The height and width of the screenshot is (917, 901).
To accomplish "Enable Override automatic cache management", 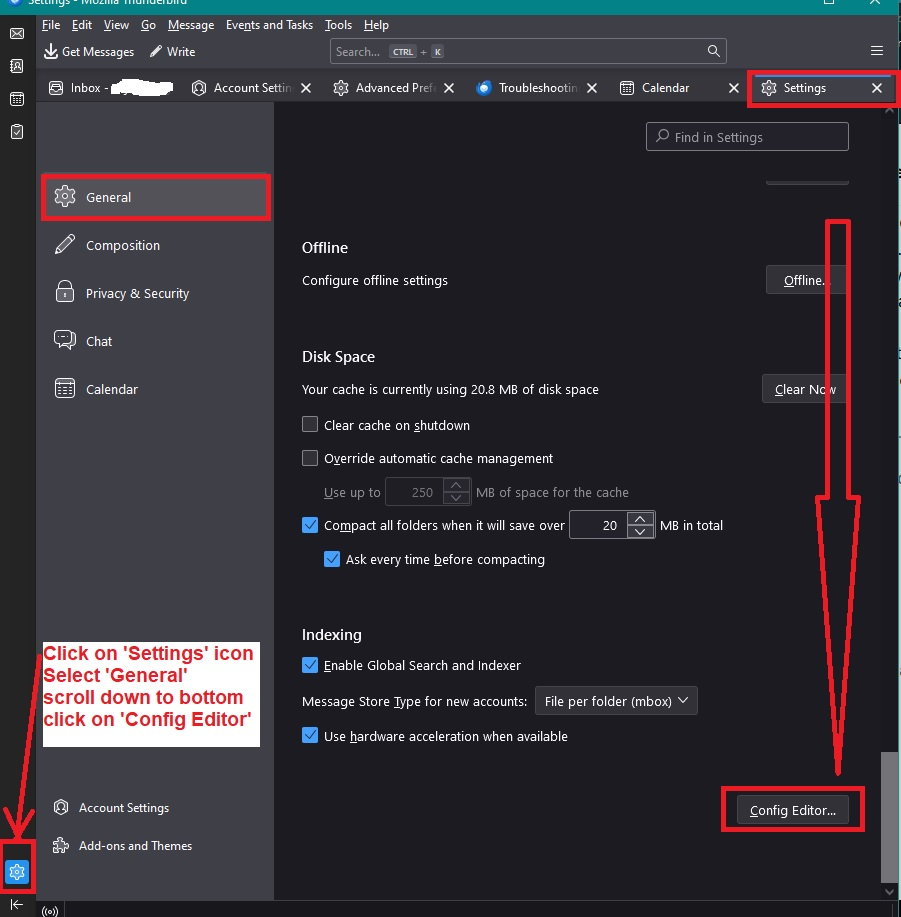I will click(x=310, y=457).
